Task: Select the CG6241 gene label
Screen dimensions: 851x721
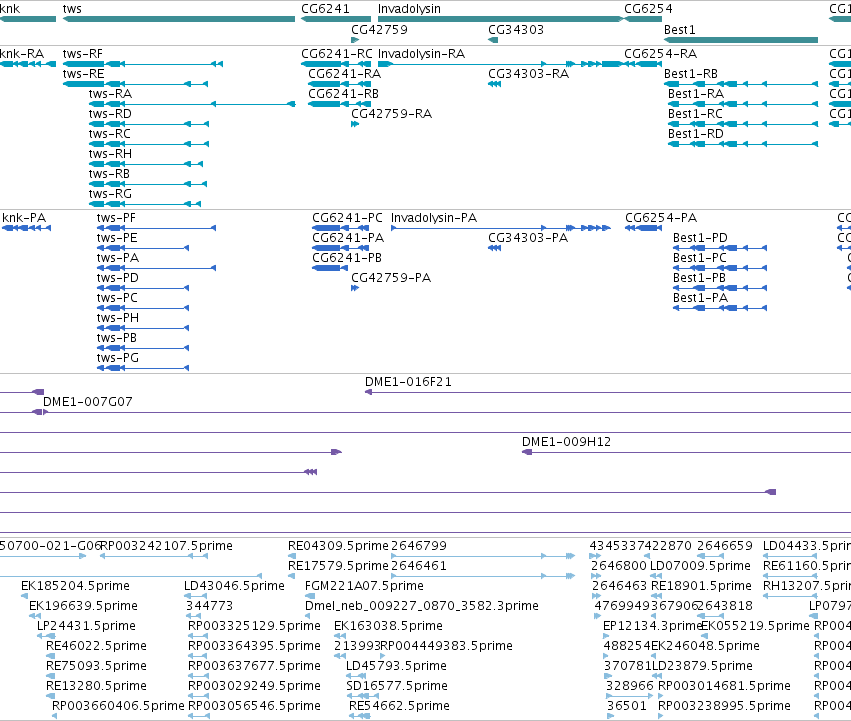Action: click(326, 9)
